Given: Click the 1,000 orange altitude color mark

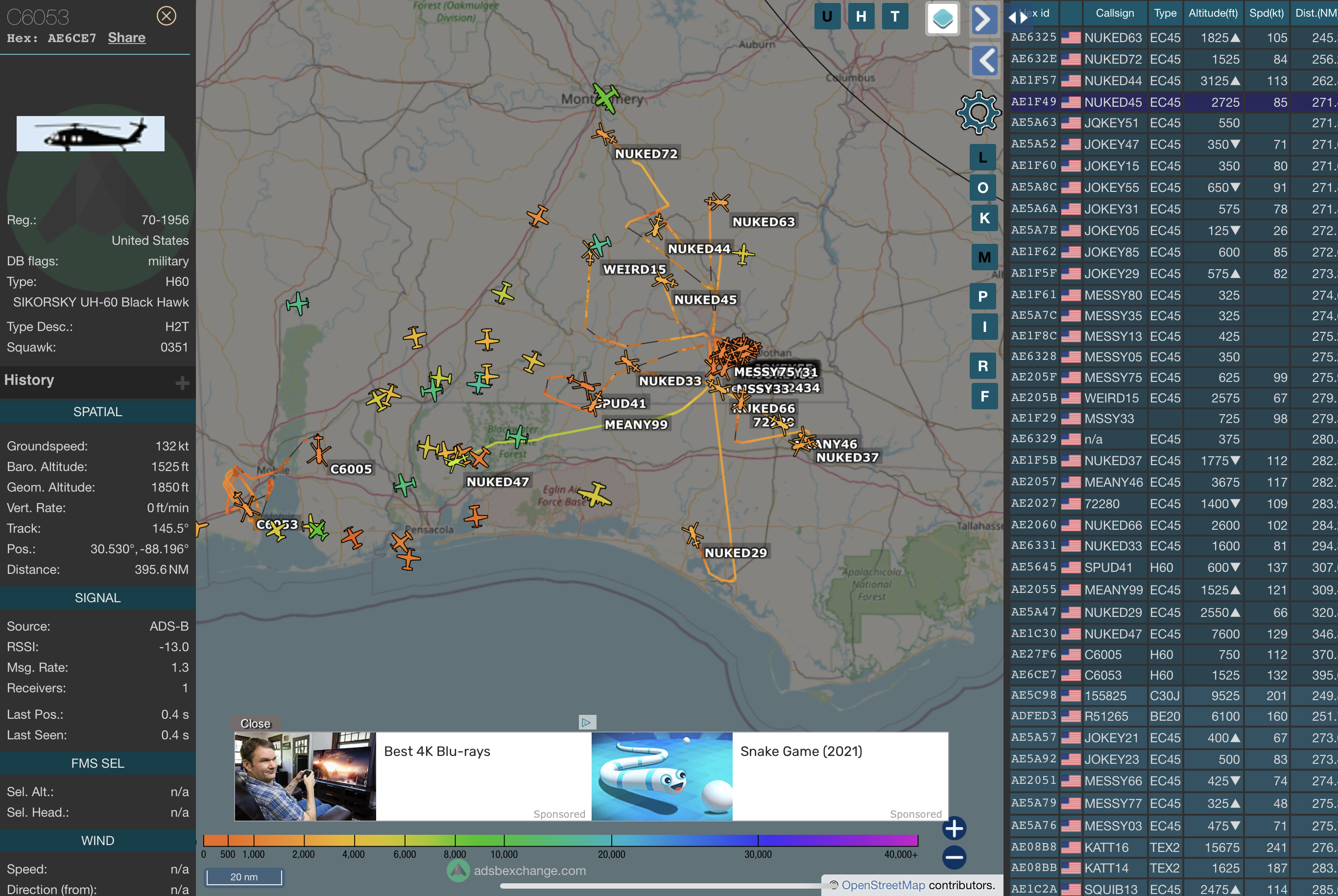Looking at the screenshot, I should coord(253,854).
